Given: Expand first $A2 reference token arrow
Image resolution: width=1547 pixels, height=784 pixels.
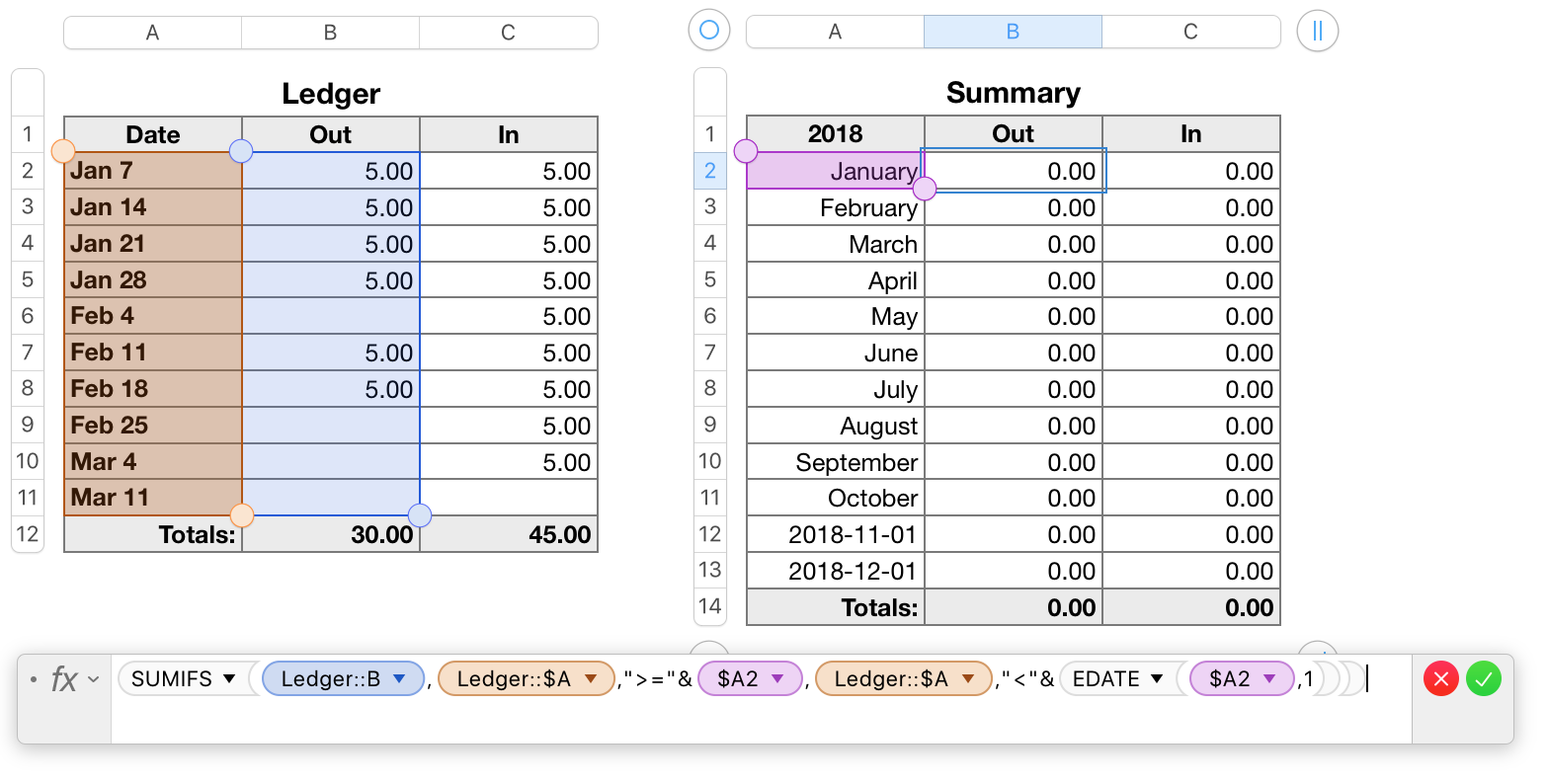Looking at the screenshot, I should click(777, 679).
